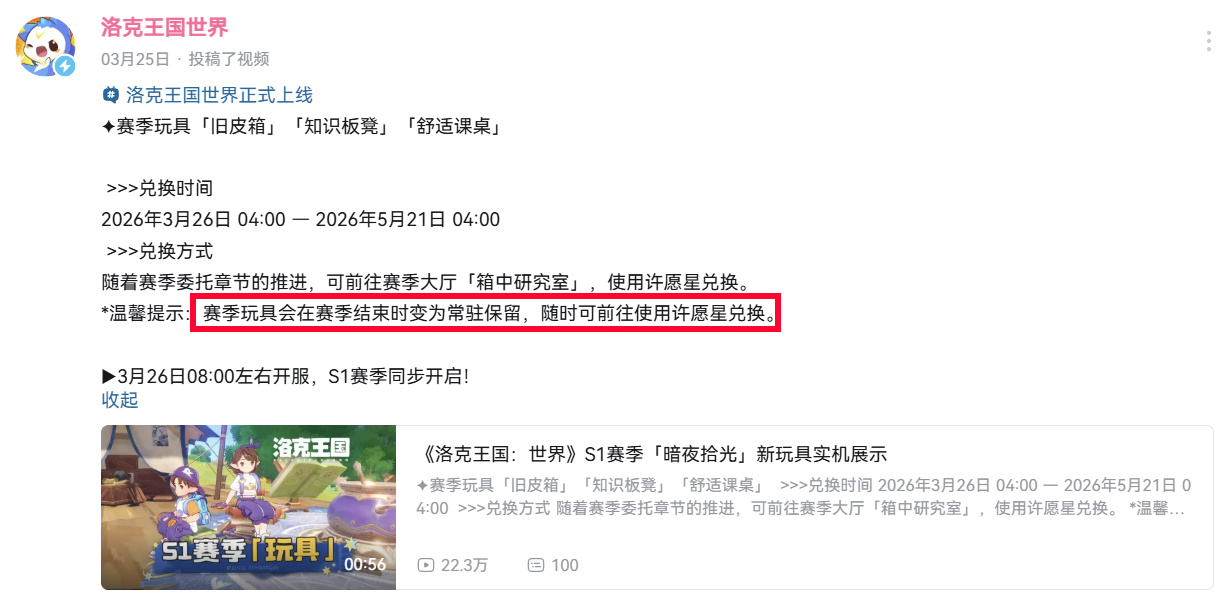
Task: Click the pink username 洛克王国世界
Action: click(164, 27)
